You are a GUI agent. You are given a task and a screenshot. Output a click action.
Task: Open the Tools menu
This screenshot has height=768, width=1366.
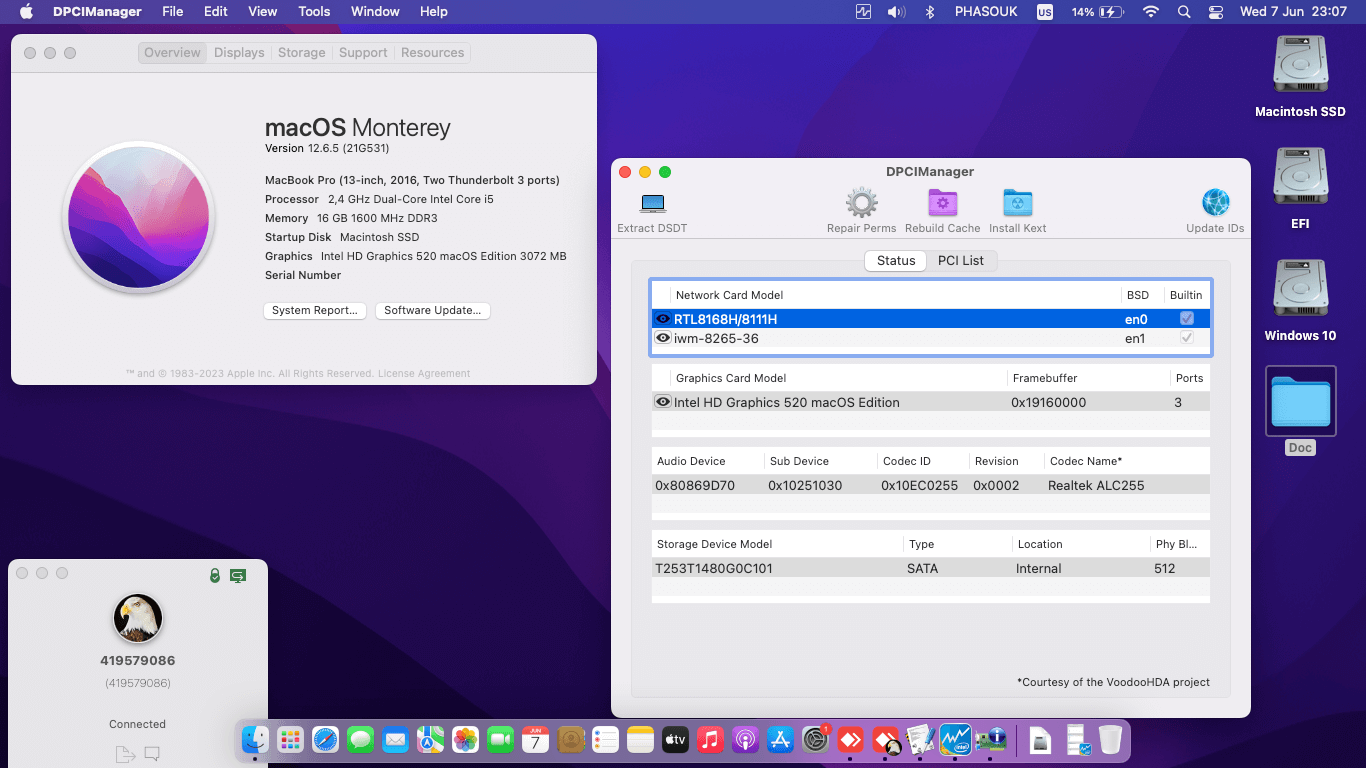[x=314, y=11]
